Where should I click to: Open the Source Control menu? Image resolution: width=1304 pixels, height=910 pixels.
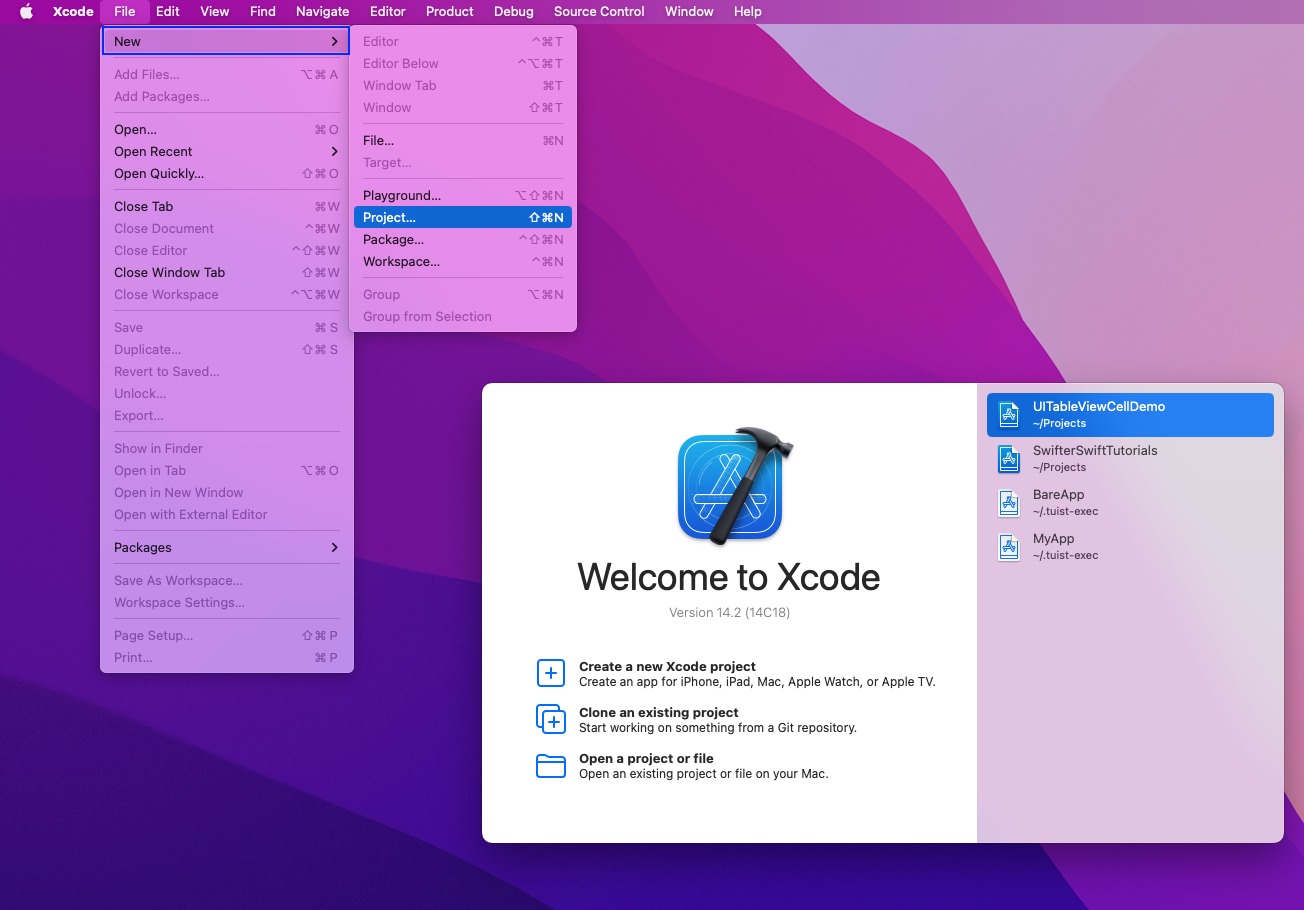pyautogui.click(x=599, y=12)
